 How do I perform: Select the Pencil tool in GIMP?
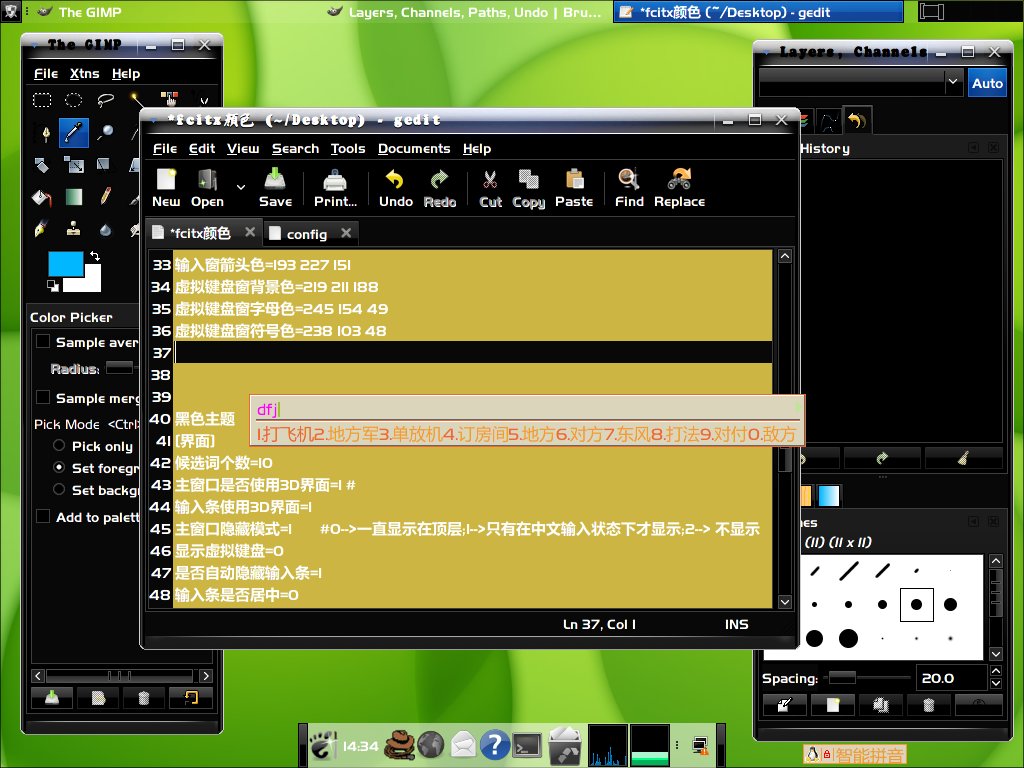(105, 196)
